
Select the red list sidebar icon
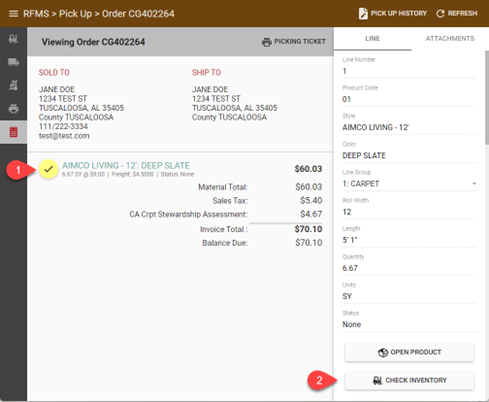tap(13, 132)
